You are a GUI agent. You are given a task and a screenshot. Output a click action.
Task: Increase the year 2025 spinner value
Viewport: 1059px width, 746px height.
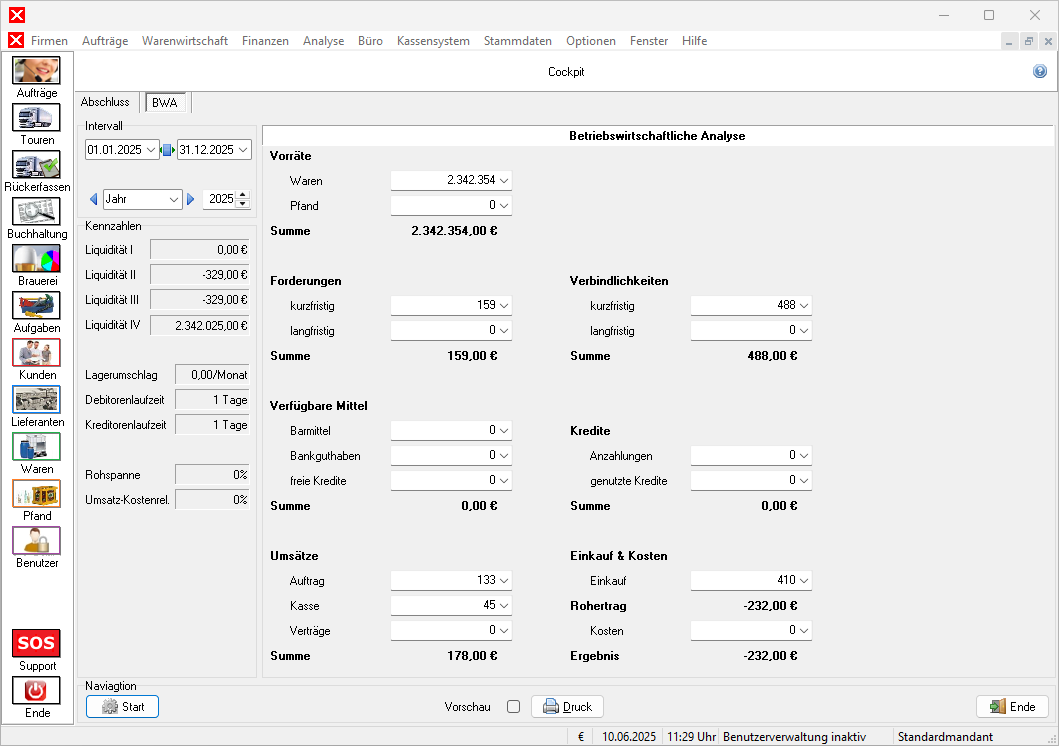242,195
